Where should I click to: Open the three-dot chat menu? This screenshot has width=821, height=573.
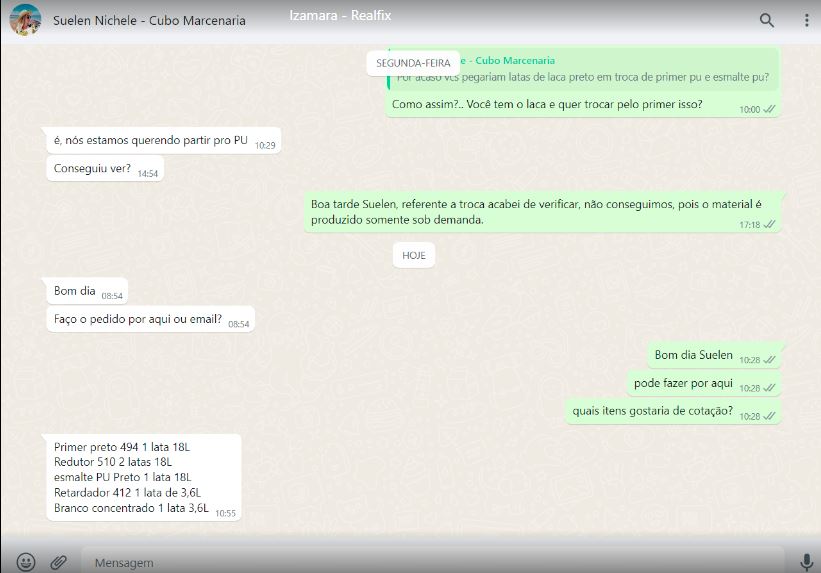(x=806, y=20)
